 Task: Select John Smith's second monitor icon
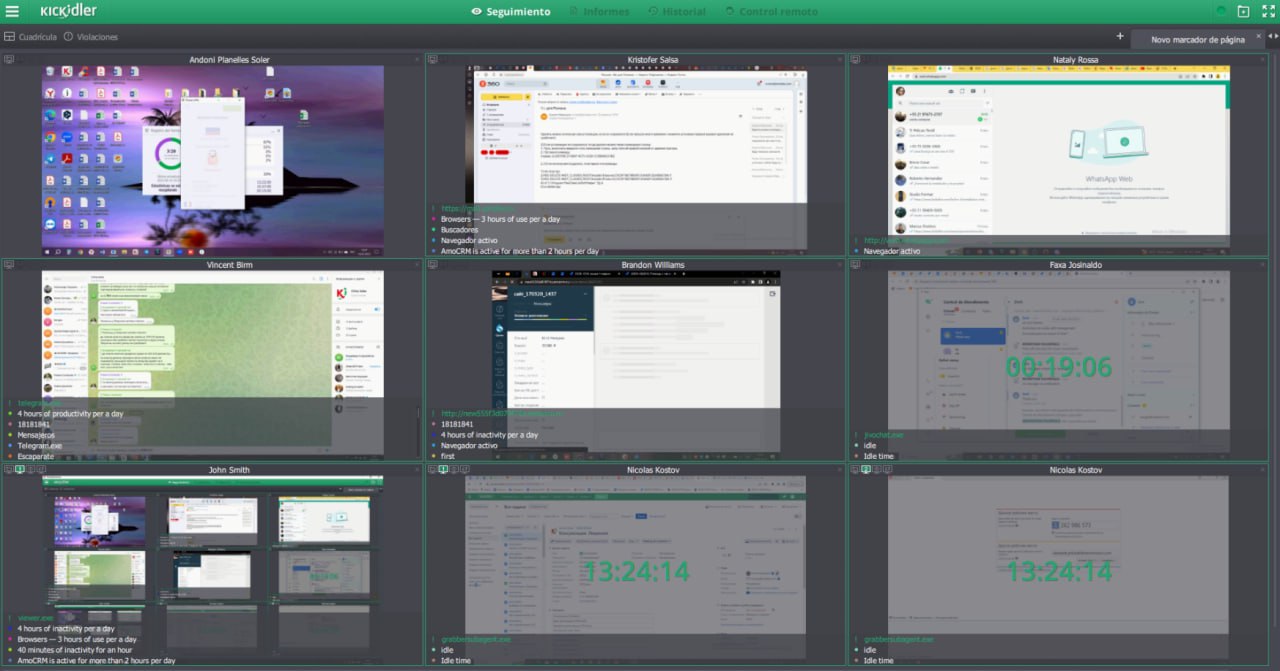coord(20,469)
